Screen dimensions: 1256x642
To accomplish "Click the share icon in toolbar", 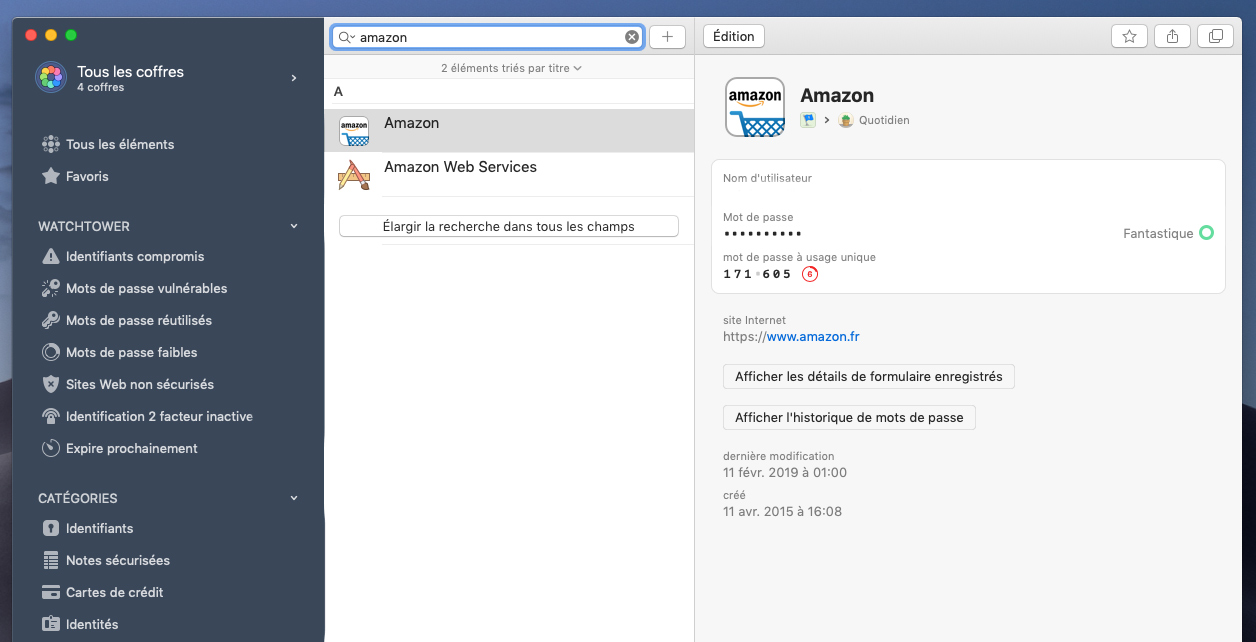I will point(1172,36).
